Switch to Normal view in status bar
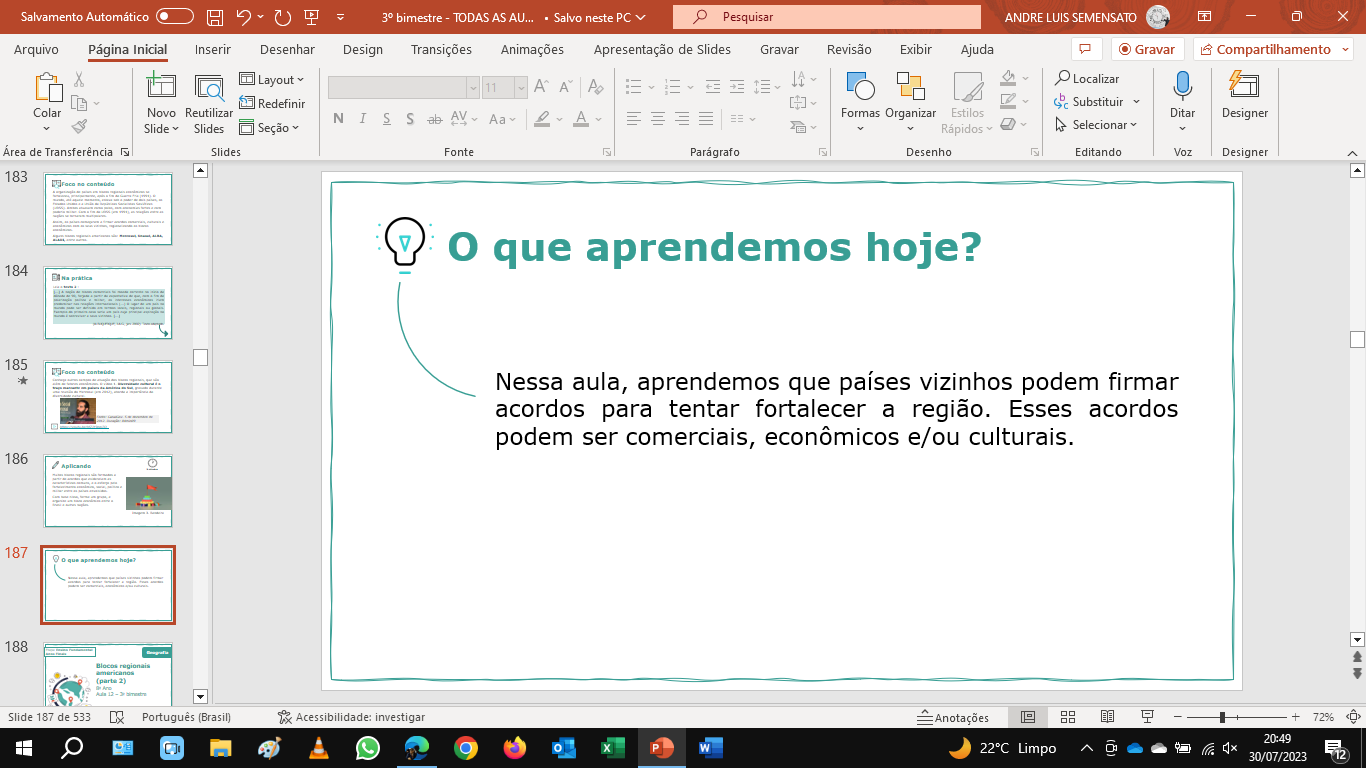The image size is (1366, 768). tap(1027, 717)
